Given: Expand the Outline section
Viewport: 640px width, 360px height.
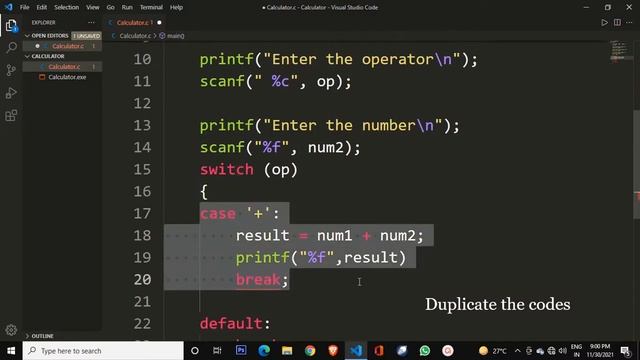Looking at the screenshot, I should [27, 336].
